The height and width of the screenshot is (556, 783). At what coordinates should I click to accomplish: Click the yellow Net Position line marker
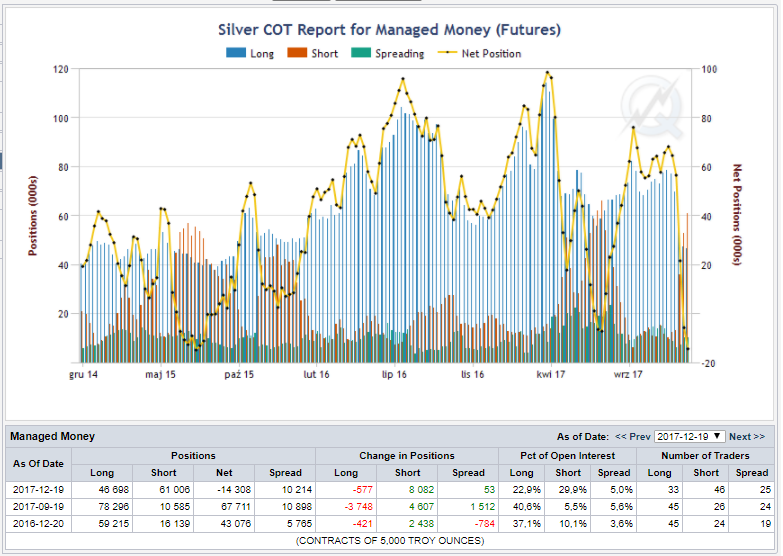pos(447,52)
